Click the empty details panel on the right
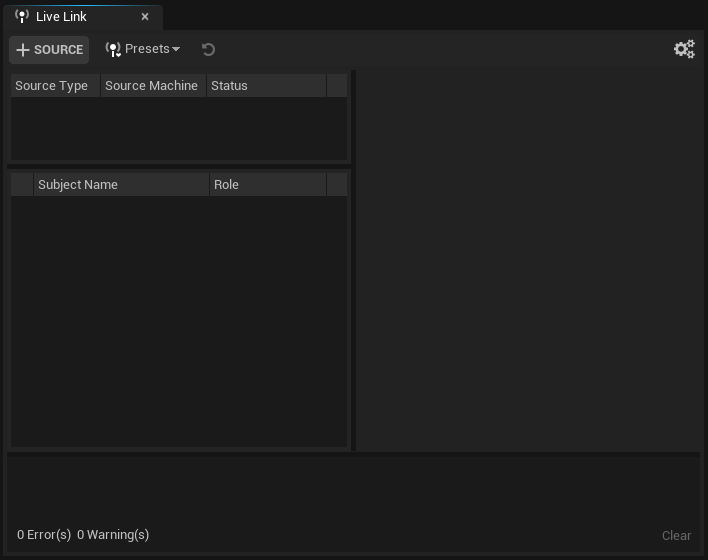Screen dimensions: 708x560 click(x=530, y=260)
